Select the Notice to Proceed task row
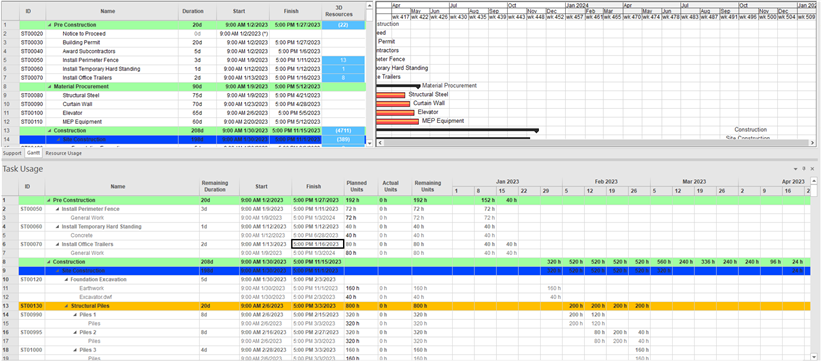This screenshot has height=363, width=822. click(x=183, y=34)
